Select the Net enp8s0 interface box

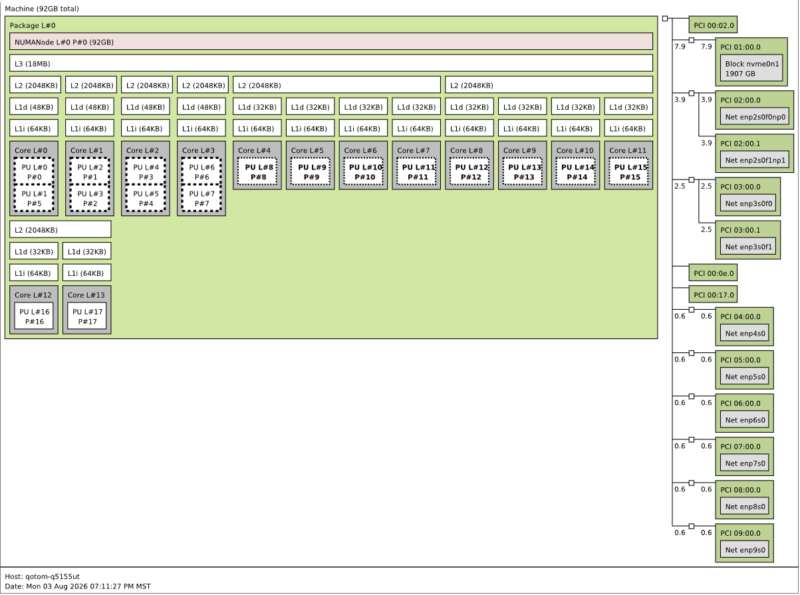pyautogui.click(x=745, y=507)
